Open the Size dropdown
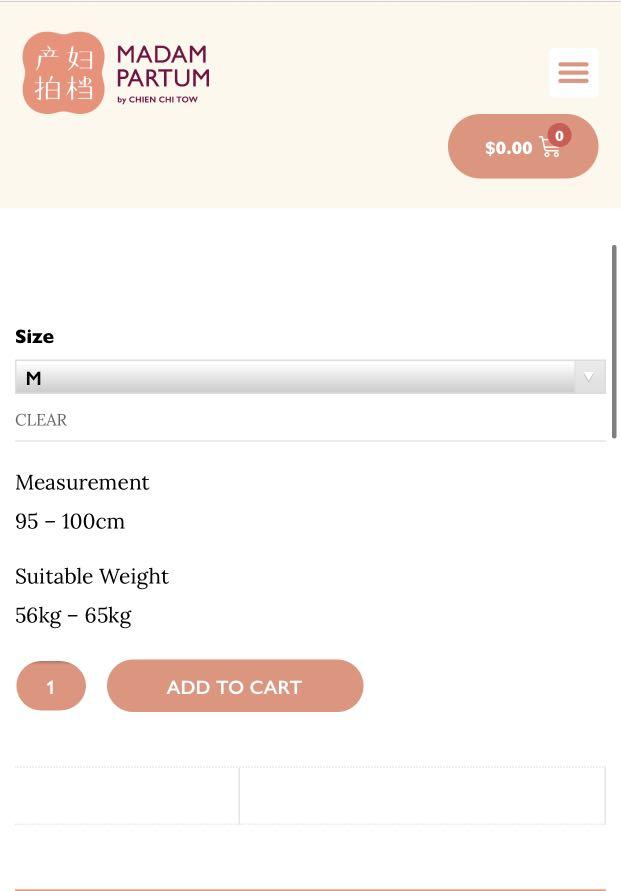 pos(309,376)
